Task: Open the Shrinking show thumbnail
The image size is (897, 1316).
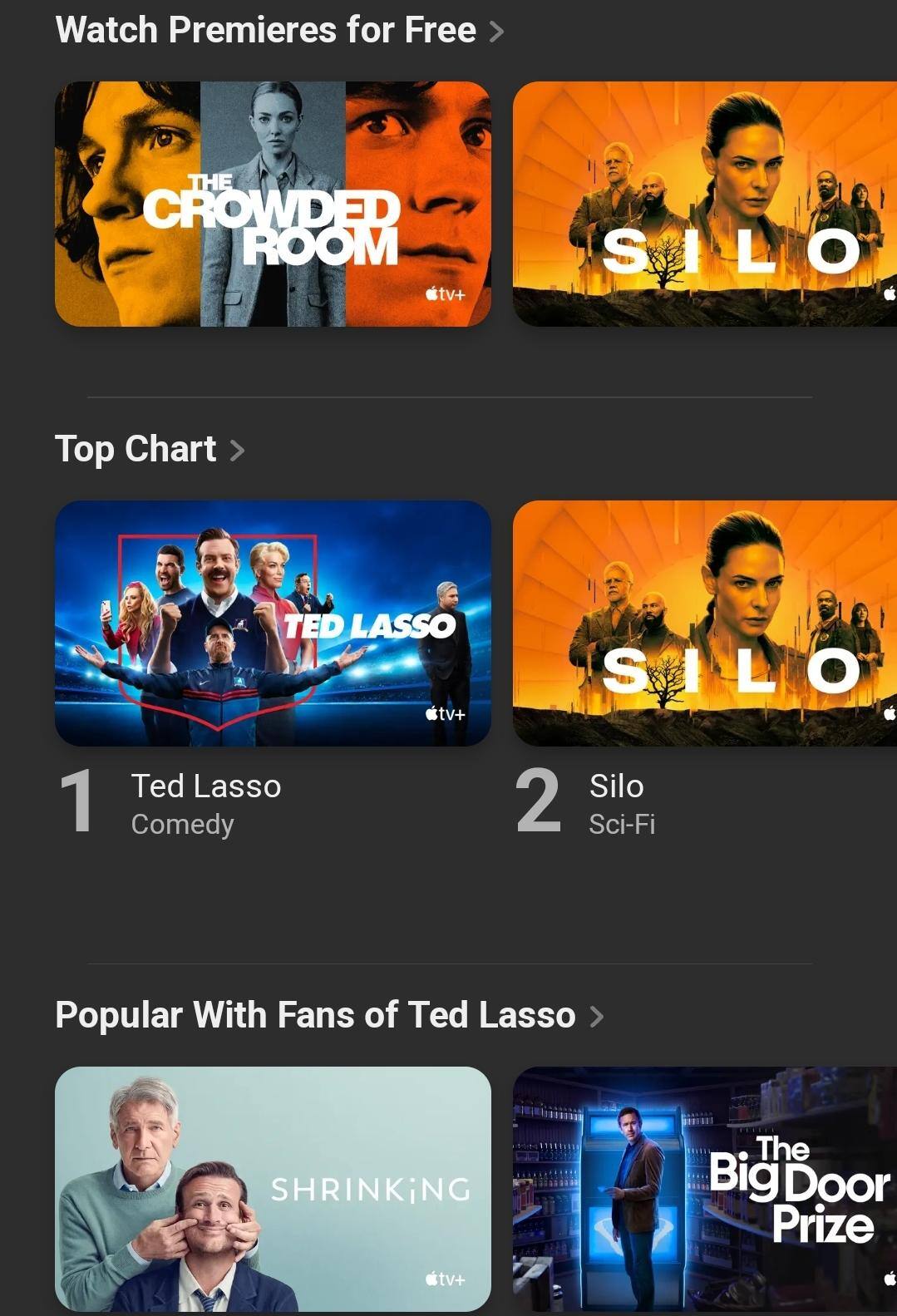Action: (x=273, y=1189)
